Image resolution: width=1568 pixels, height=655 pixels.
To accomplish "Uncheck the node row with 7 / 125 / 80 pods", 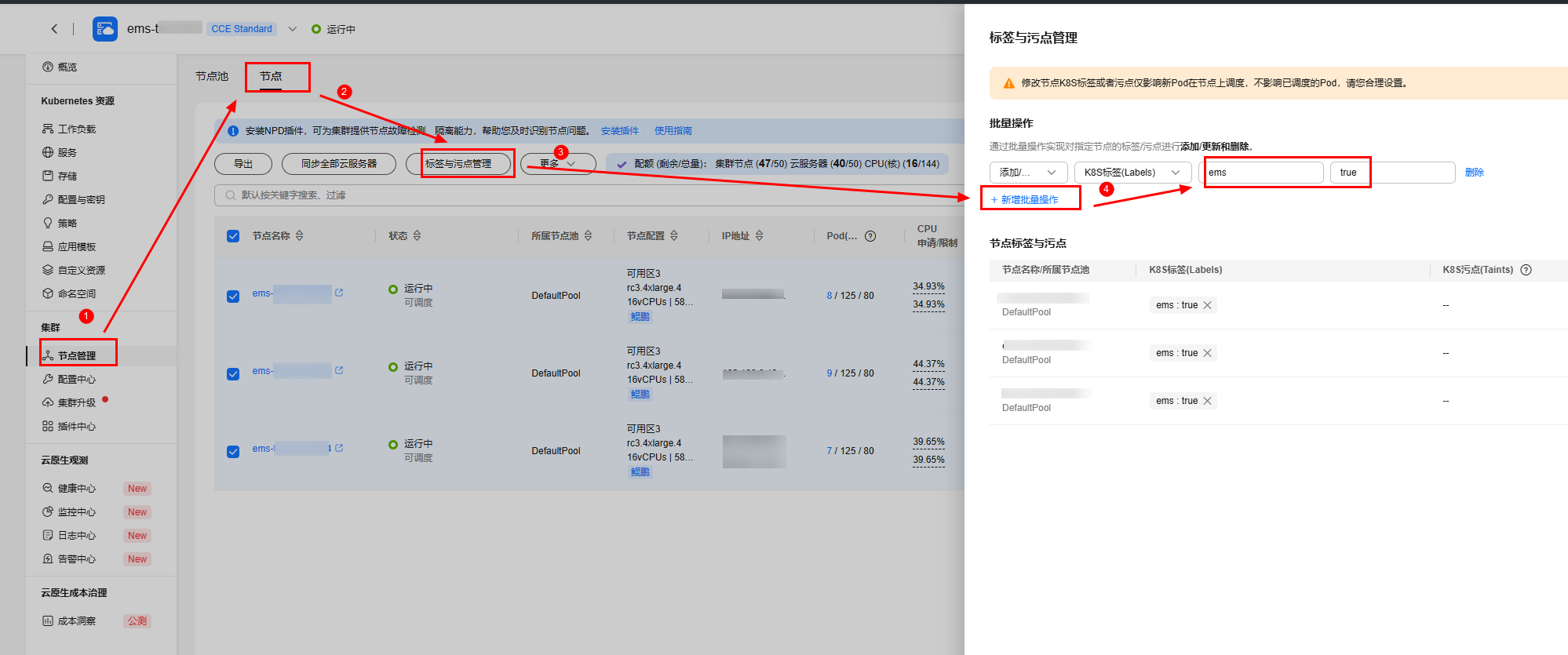I will [x=233, y=451].
